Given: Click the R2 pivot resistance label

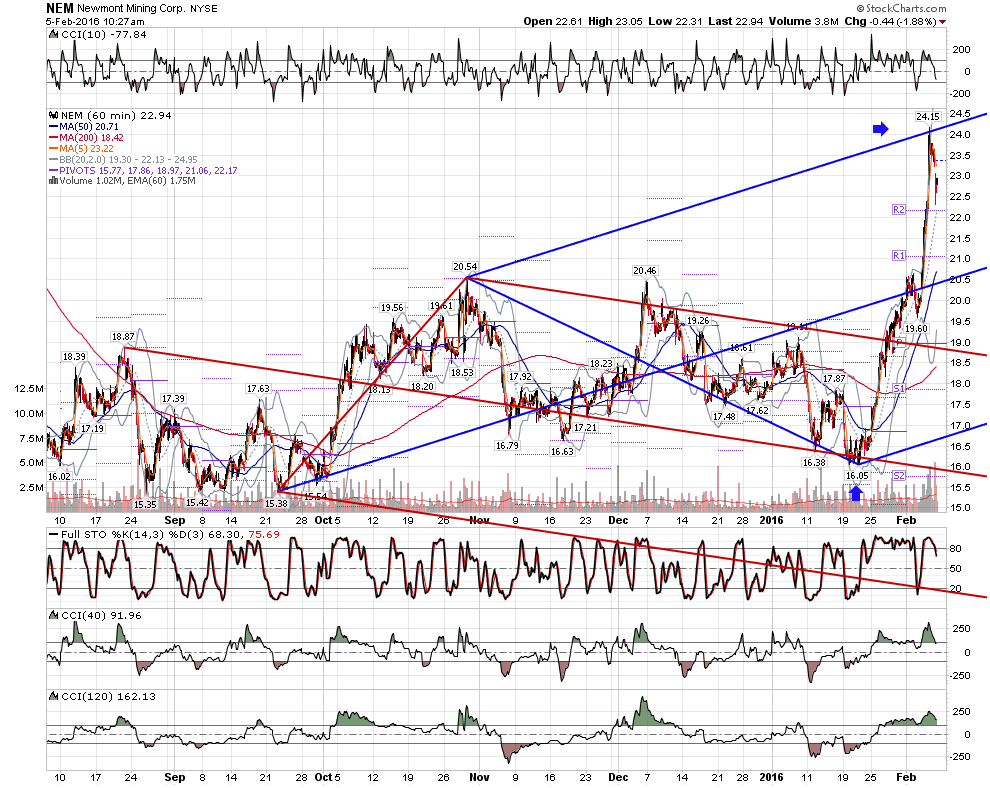Looking at the screenshot, I should coord(898,209).
